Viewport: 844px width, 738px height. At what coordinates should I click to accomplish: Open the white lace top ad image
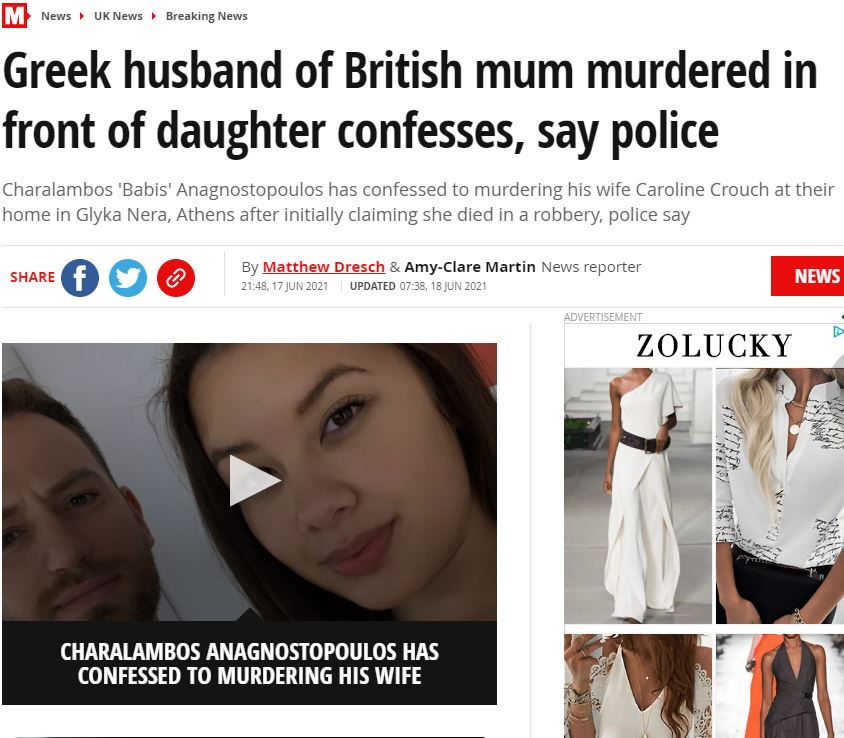point(638,686)
